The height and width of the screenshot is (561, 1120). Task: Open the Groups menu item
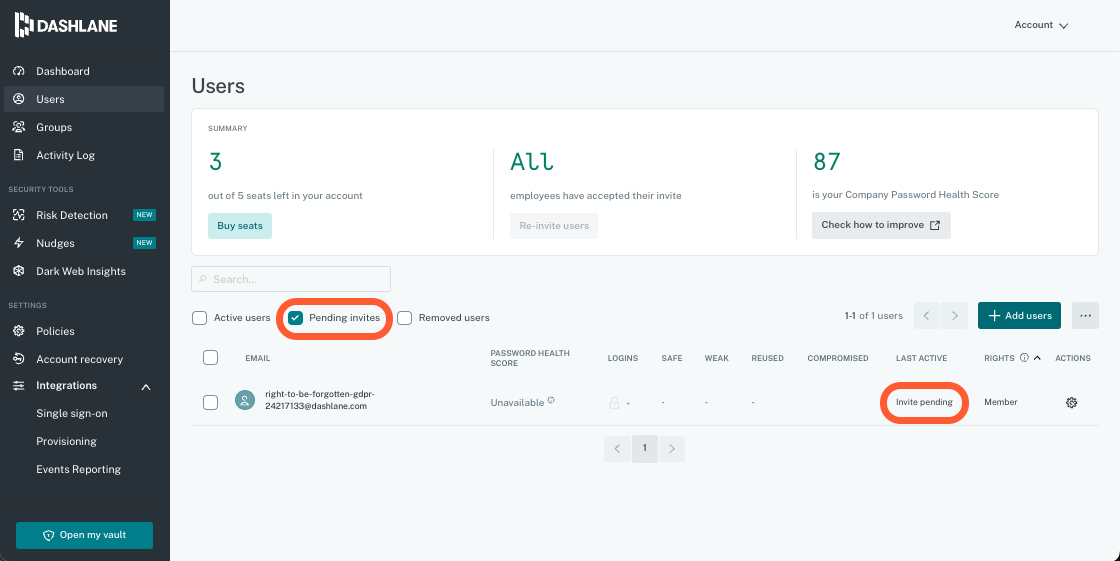click(54, 127)
